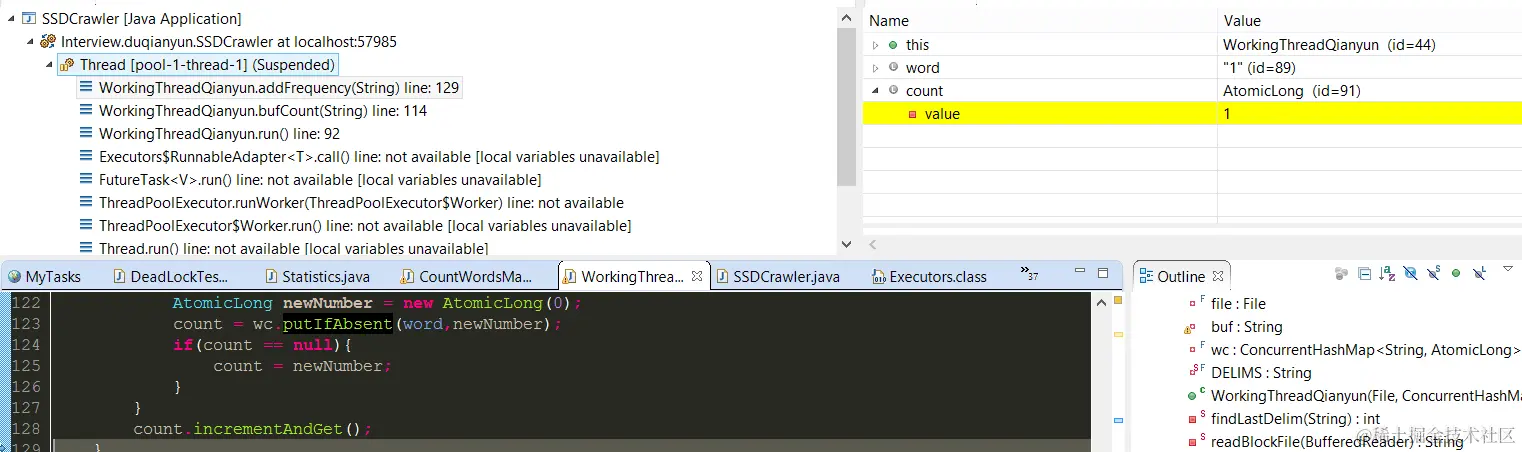Viewport: 1522px width, 452px height.
Task: Select findLastDelim(String) : int in Outline
Action: tap(1295, 418)
